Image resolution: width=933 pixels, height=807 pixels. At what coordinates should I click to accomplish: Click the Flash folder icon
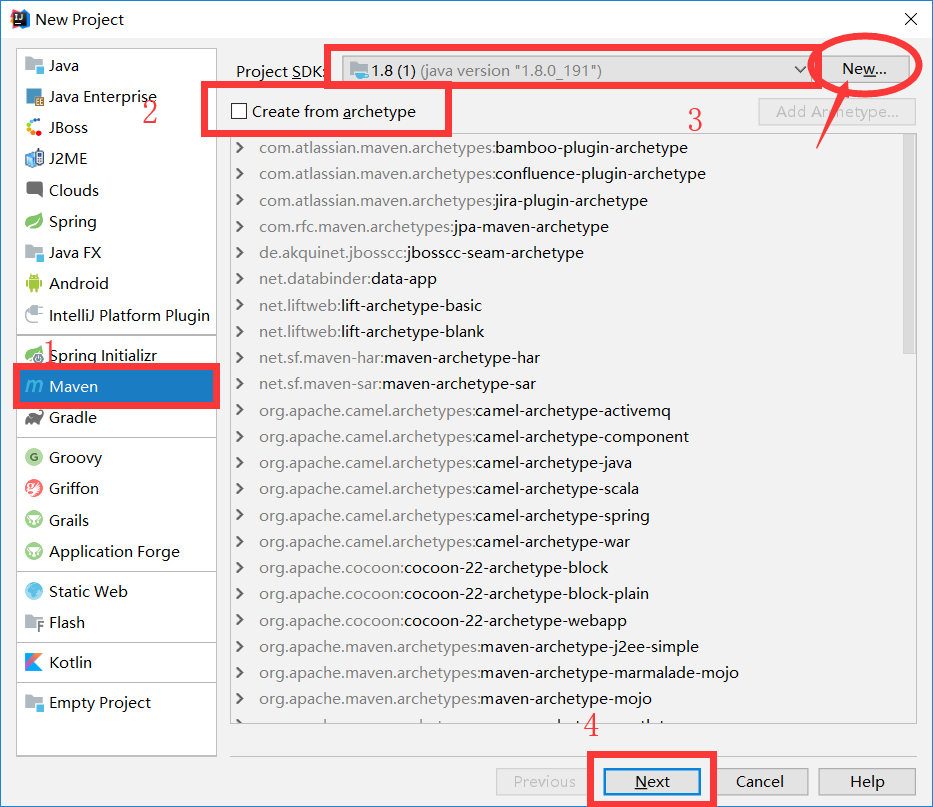pyautogui.click(x=34, y=623)
